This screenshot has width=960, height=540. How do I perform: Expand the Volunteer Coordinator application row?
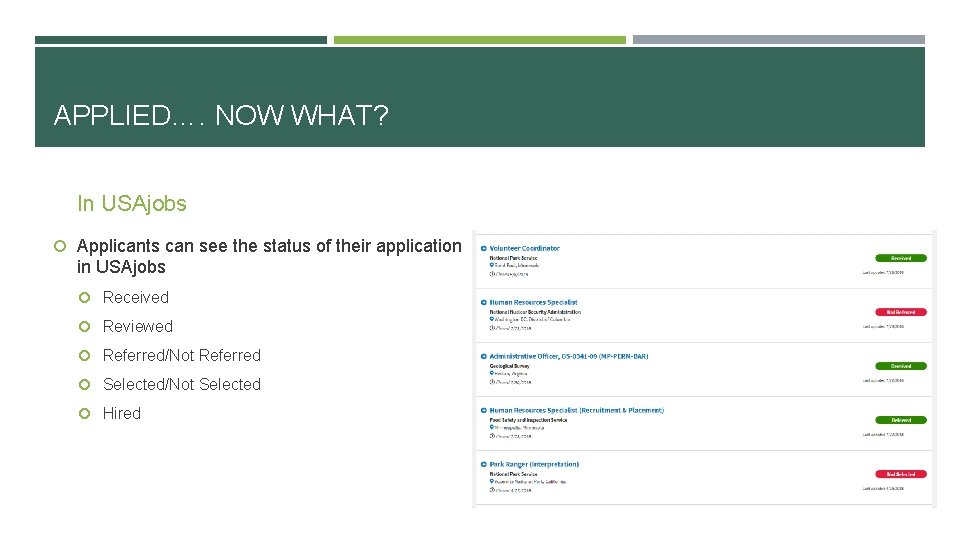484,249
